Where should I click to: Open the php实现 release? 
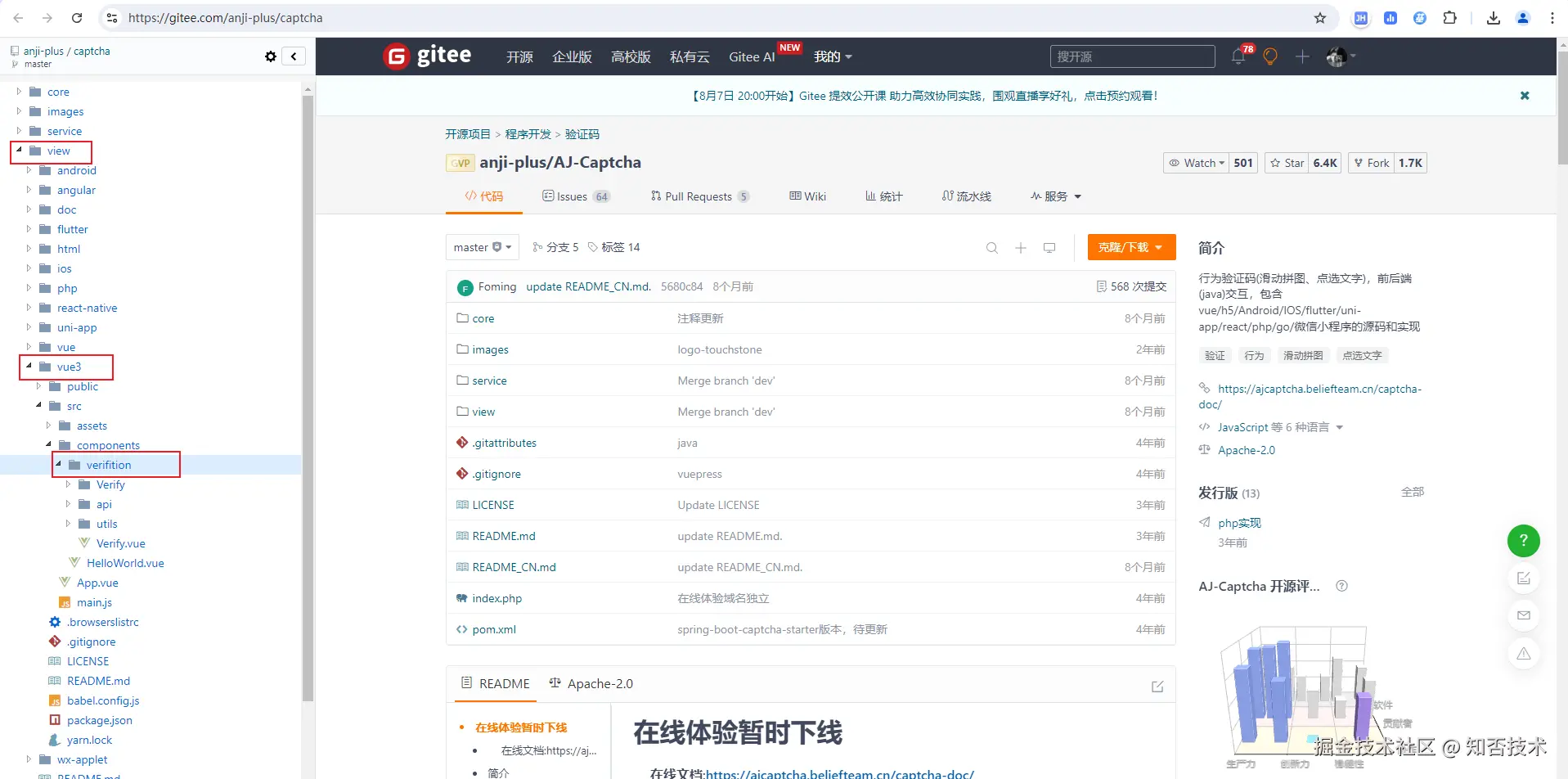coord(1239,523)
